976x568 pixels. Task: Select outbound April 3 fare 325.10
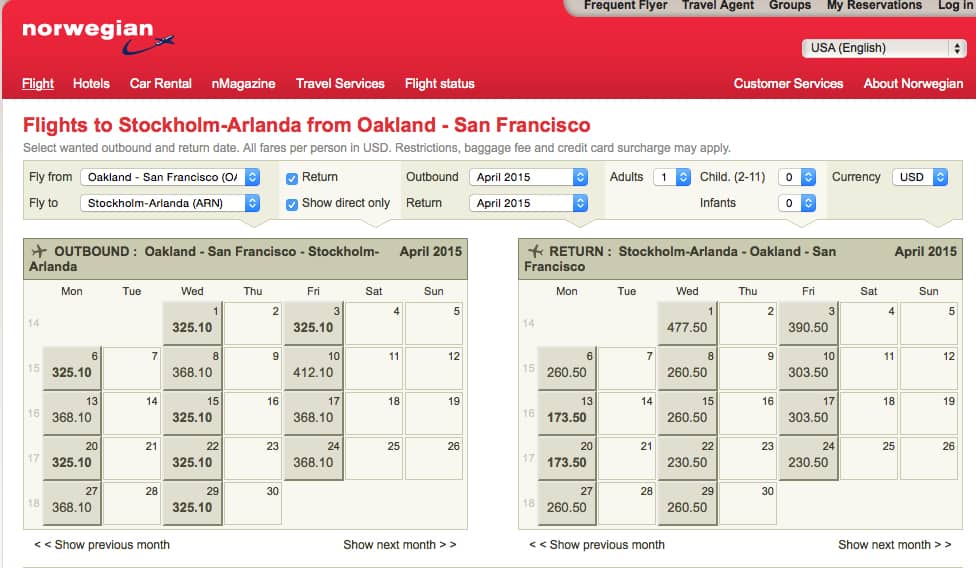313,324
